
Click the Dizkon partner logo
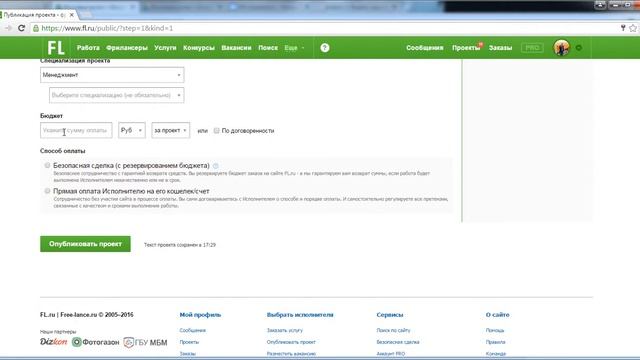pyautogui.click(x=53, y=342)
